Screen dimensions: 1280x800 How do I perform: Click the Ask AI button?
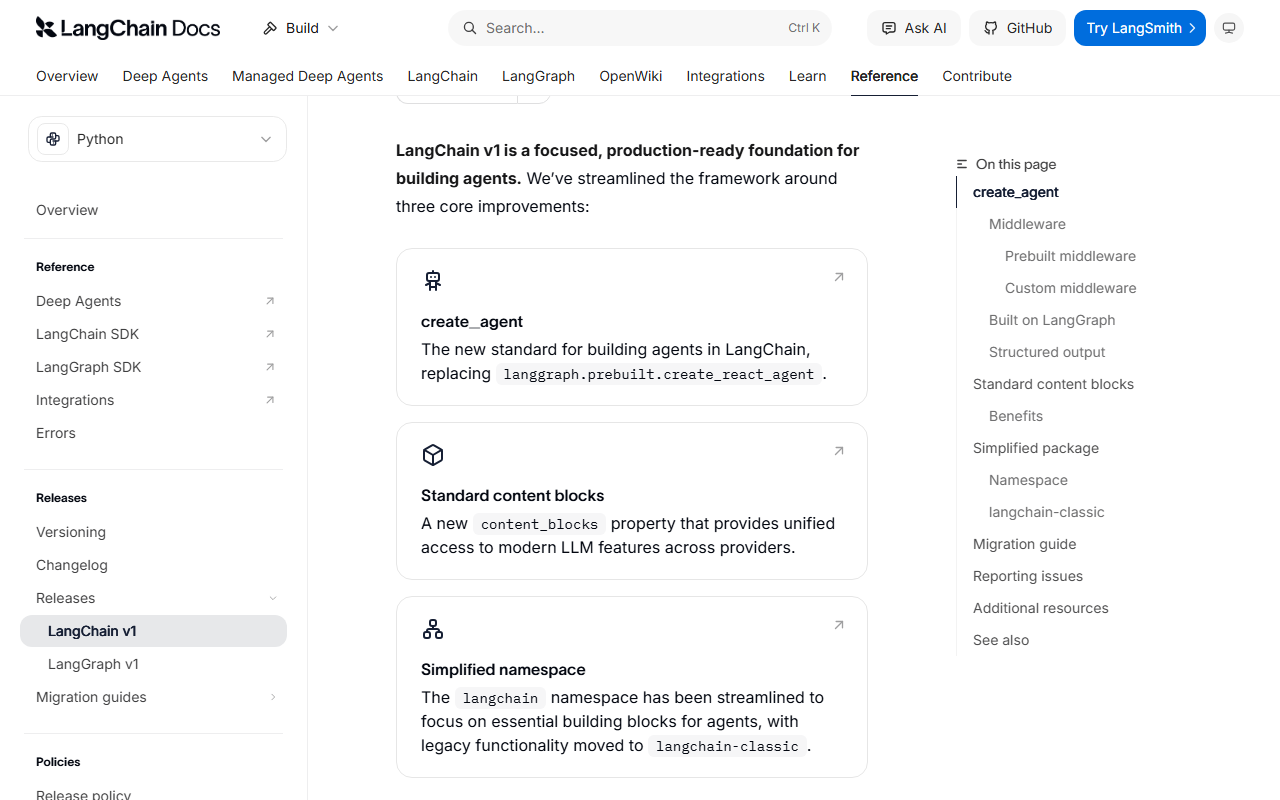coord(914,28)
